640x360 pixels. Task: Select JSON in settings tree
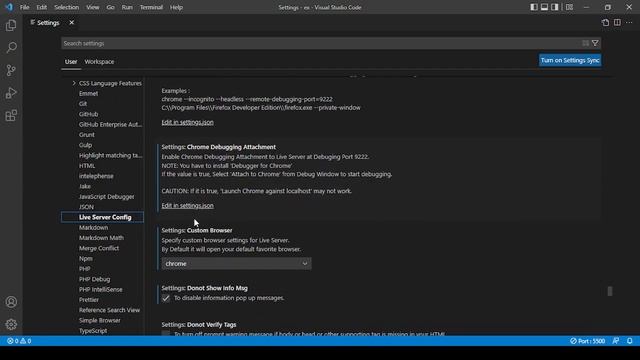coord(87,207)
